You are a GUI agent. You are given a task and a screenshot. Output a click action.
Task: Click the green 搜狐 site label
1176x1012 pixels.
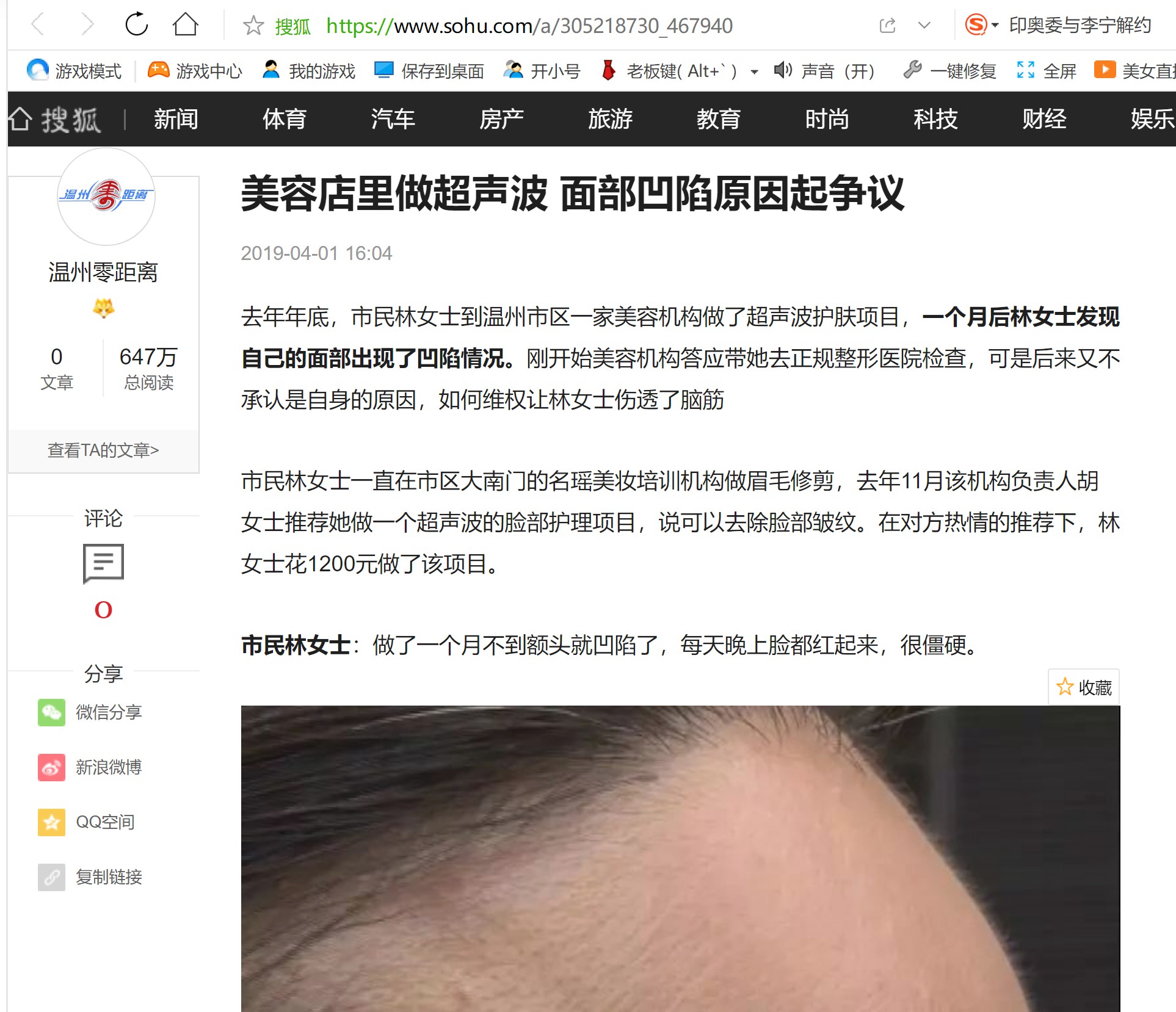(x=292, y=26)
